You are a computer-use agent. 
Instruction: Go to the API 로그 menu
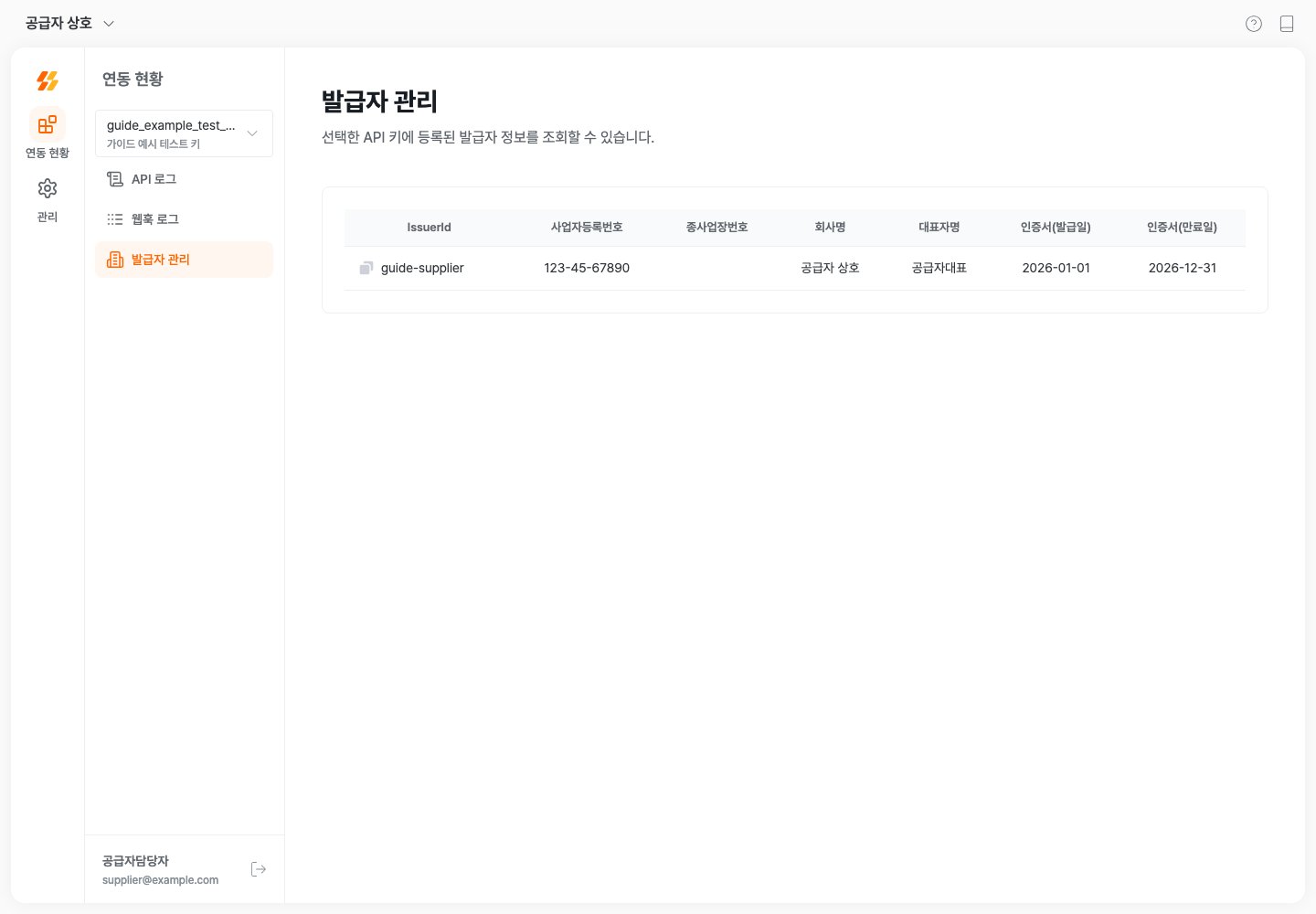coord(184,179)
